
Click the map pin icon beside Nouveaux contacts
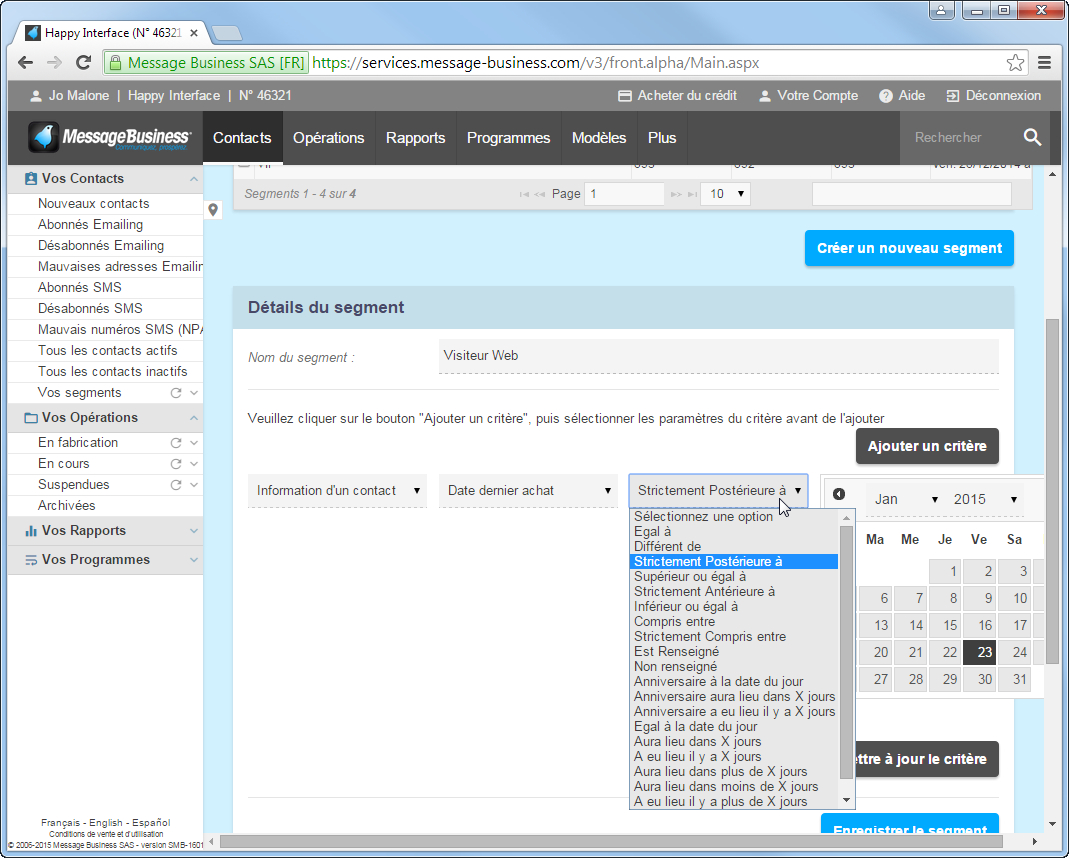click(213, 211)
